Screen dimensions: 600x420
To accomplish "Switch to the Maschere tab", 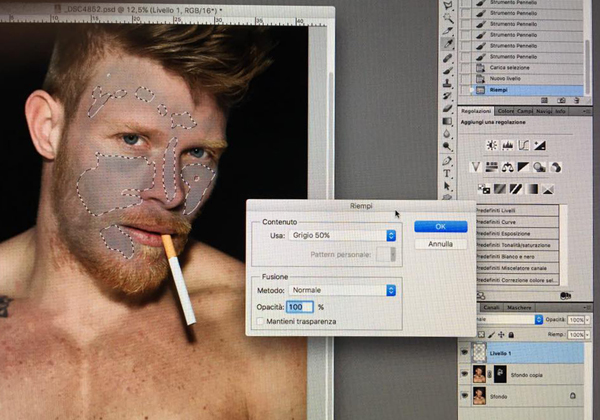I will (x=519, y=307).
